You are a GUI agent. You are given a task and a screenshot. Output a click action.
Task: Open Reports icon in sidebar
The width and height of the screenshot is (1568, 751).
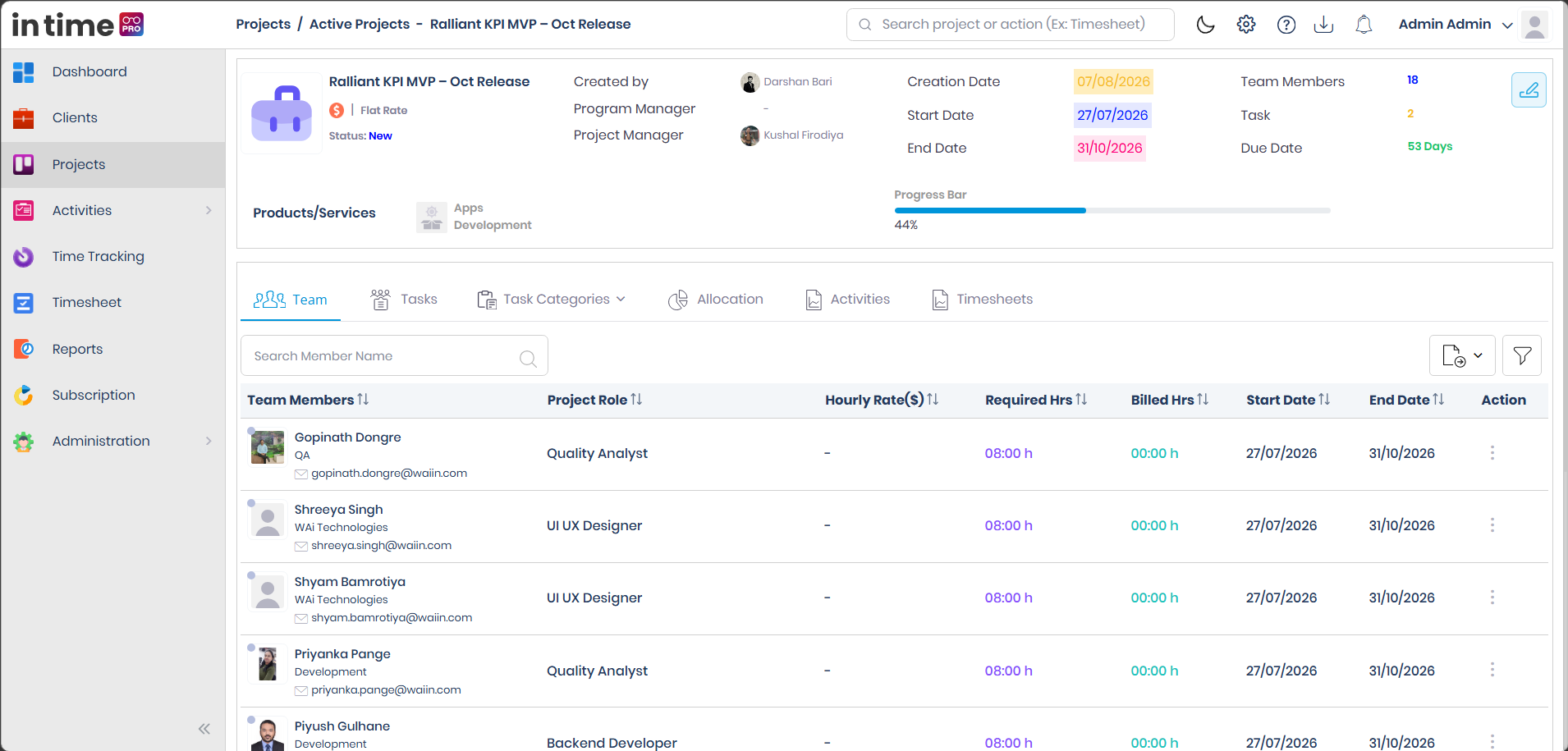tap(24, 349)
